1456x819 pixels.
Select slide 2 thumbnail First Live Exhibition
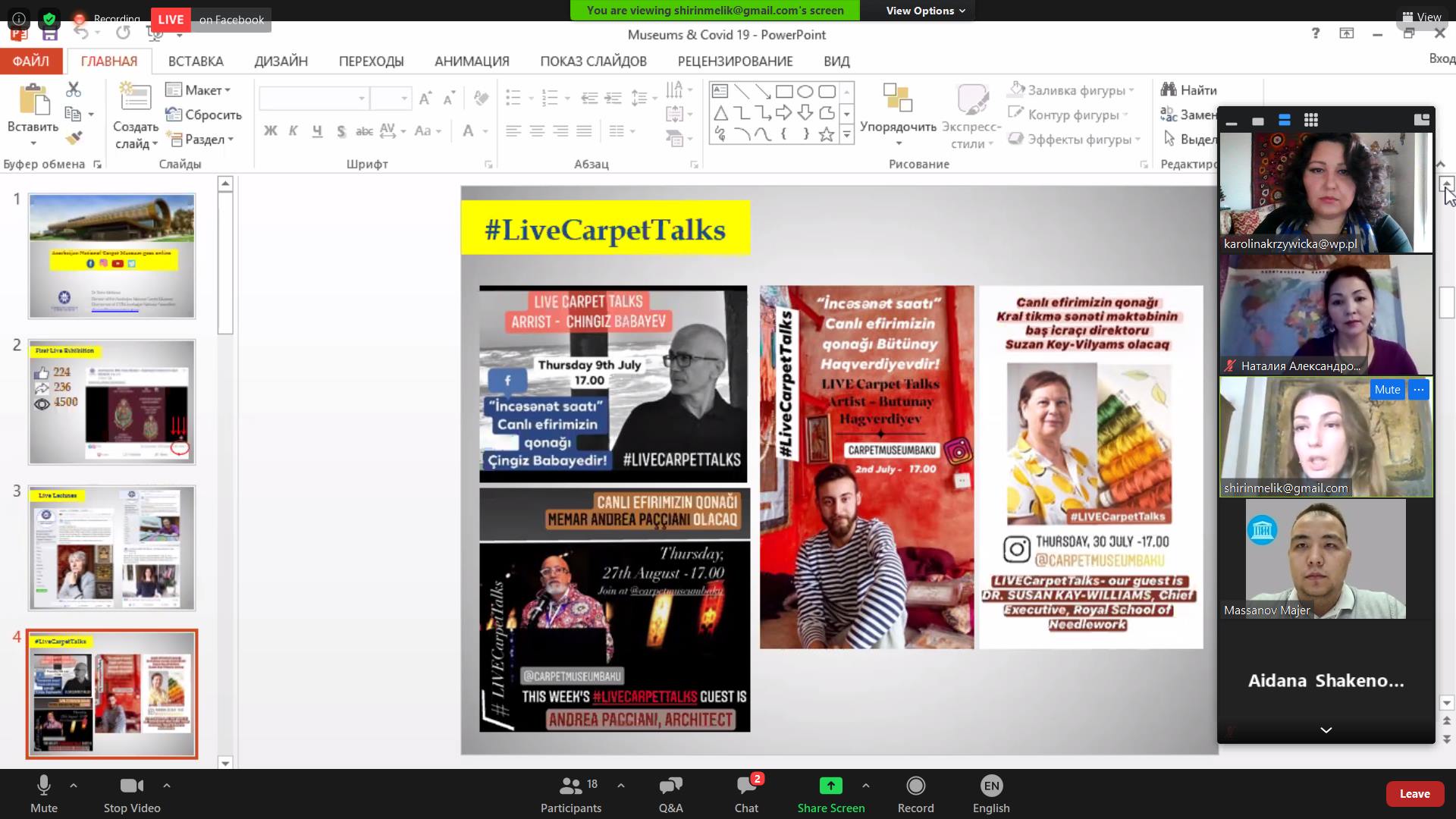pyautogui.click(x=111, y=402)
